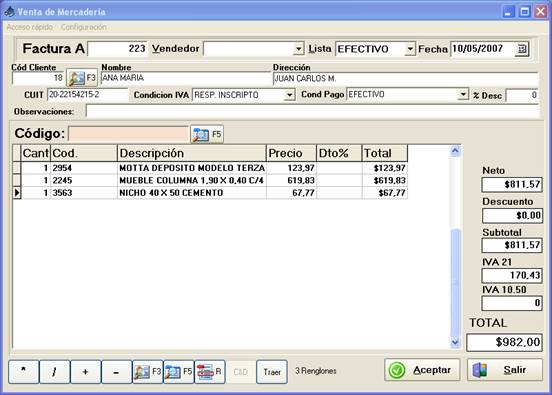Click the Neto value box
Screen dimensions: 552x395
(x=512, y=184)
